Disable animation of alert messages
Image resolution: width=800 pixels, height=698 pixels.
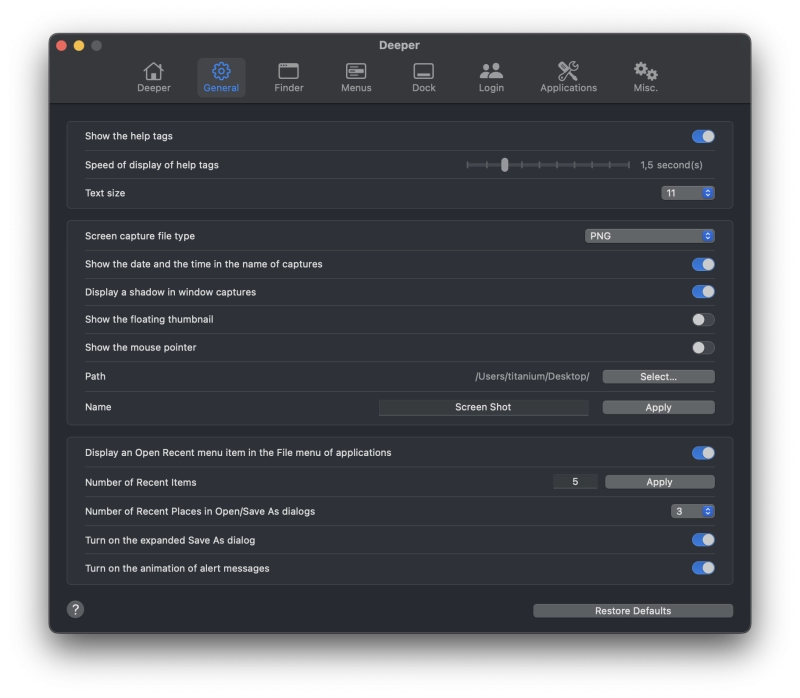coord(703,568)
